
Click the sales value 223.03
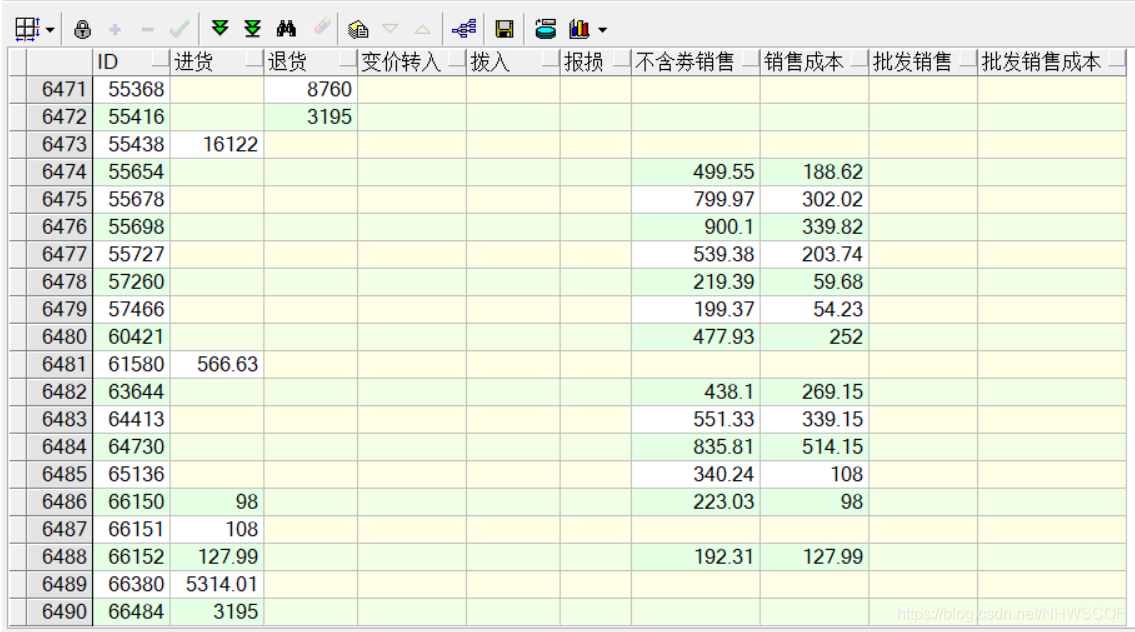click(696, 502)
